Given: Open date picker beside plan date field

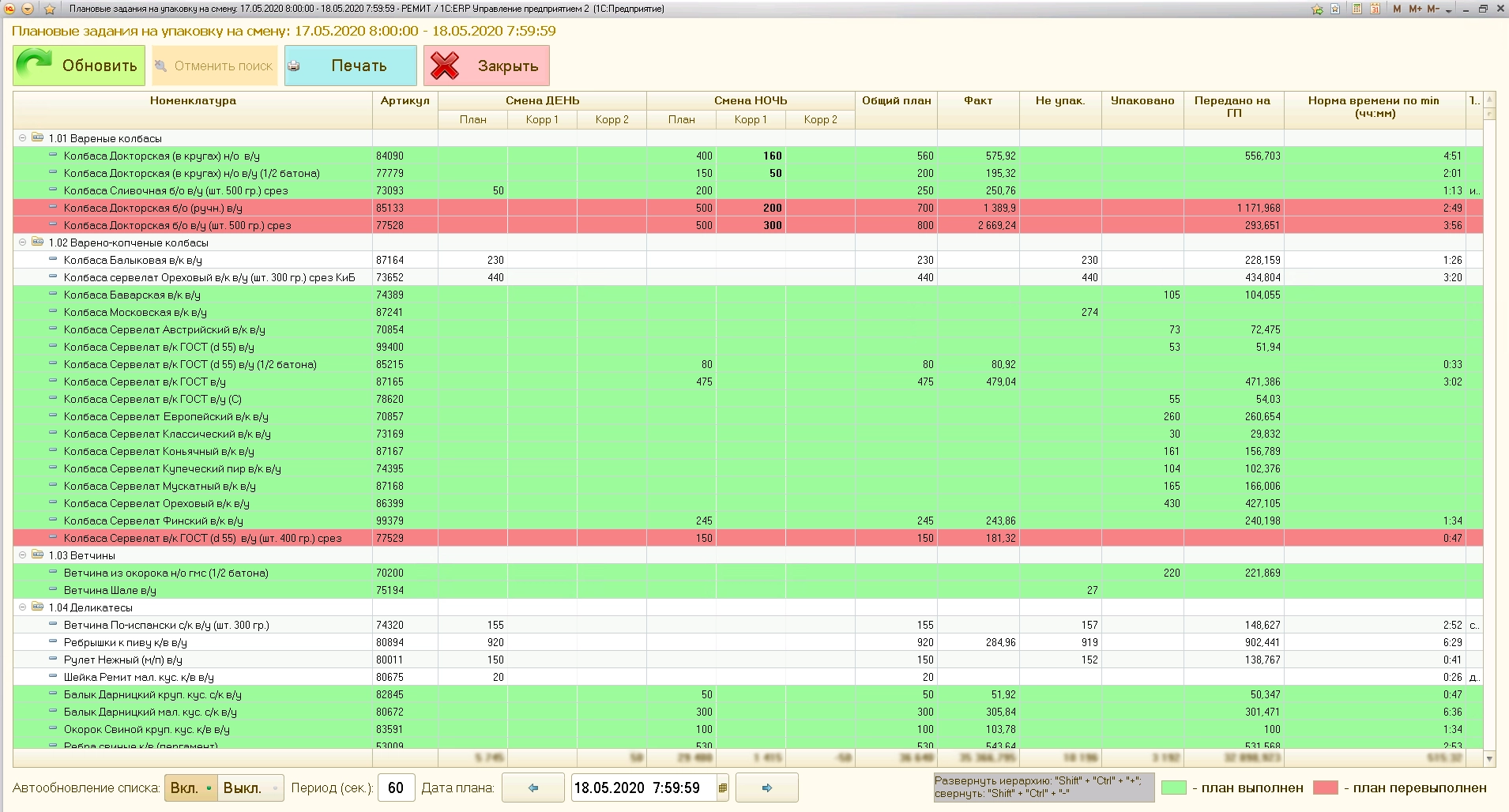Looking at the screenshot, I should coord(722,788).
